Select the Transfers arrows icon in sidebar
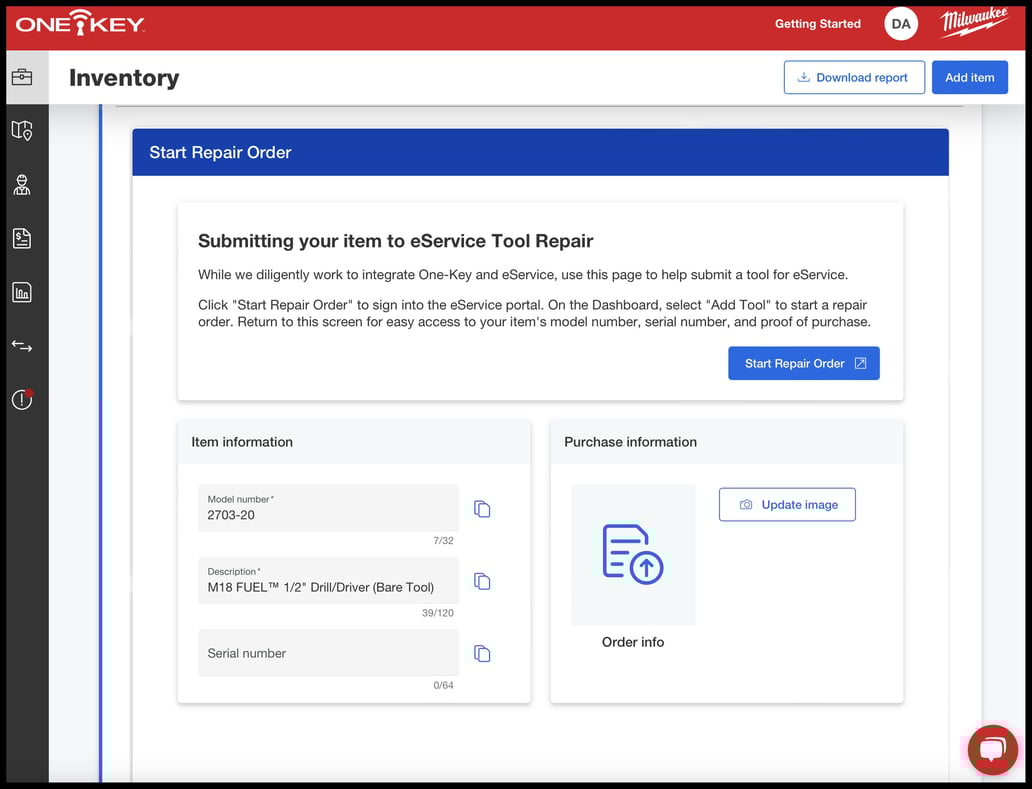 coord(21,346)
